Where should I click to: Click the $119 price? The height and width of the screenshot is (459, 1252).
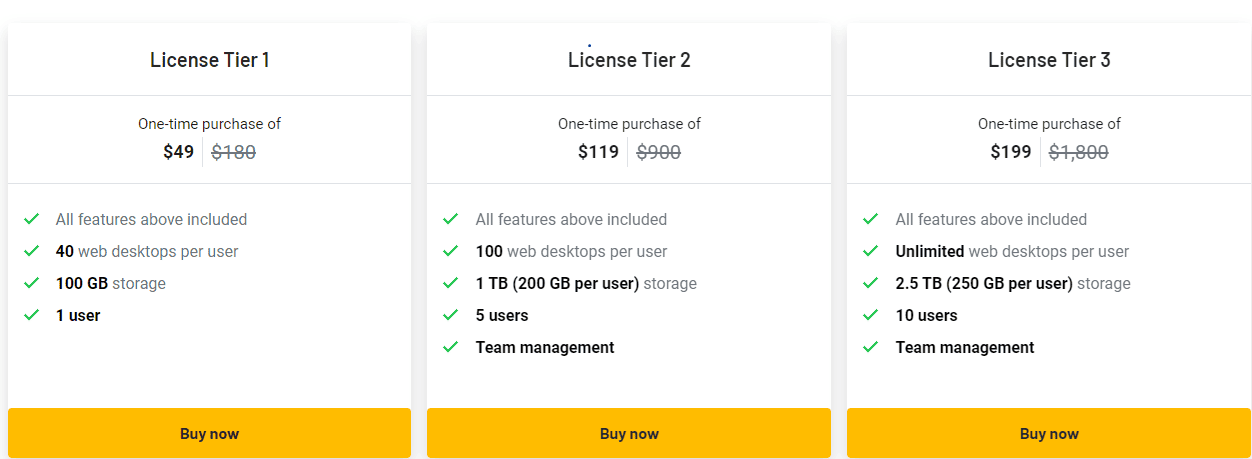598,152
